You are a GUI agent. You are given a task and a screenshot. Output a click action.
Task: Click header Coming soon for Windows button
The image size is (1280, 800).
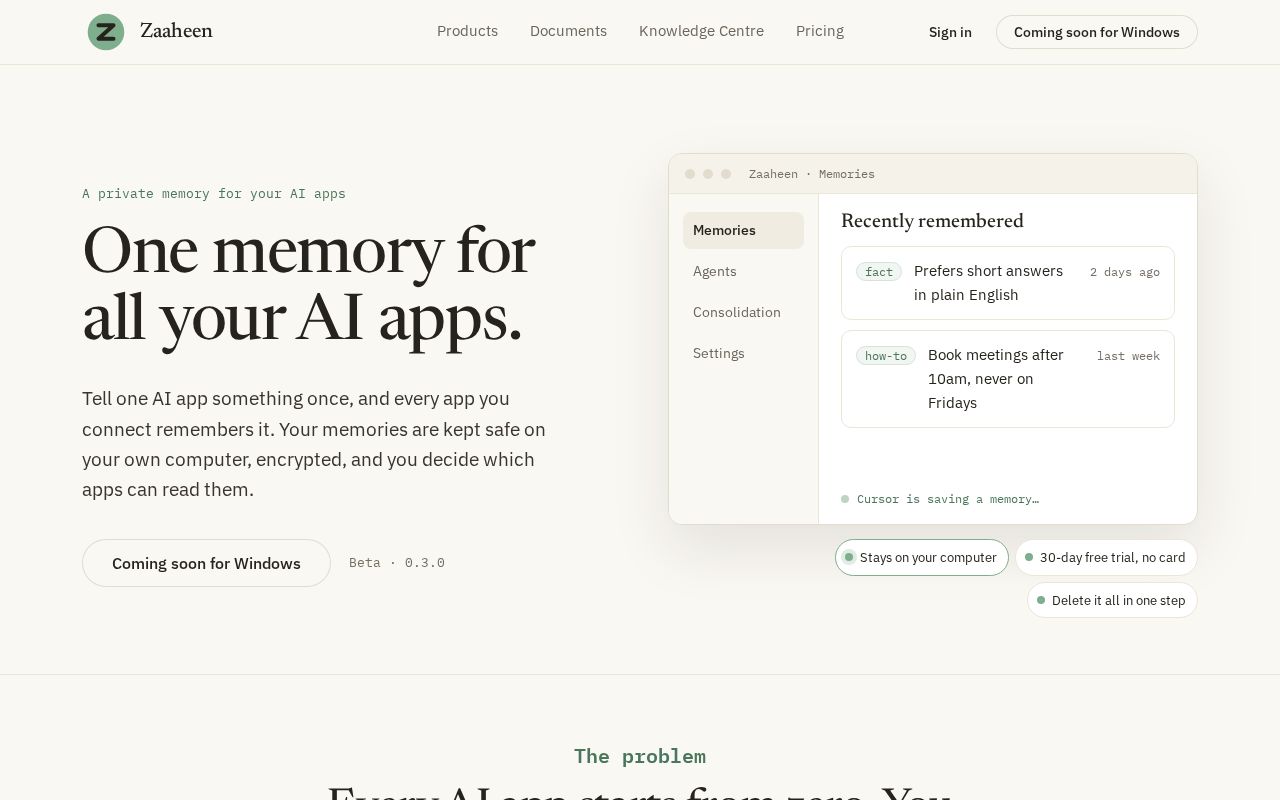[x=1097, y=32]
